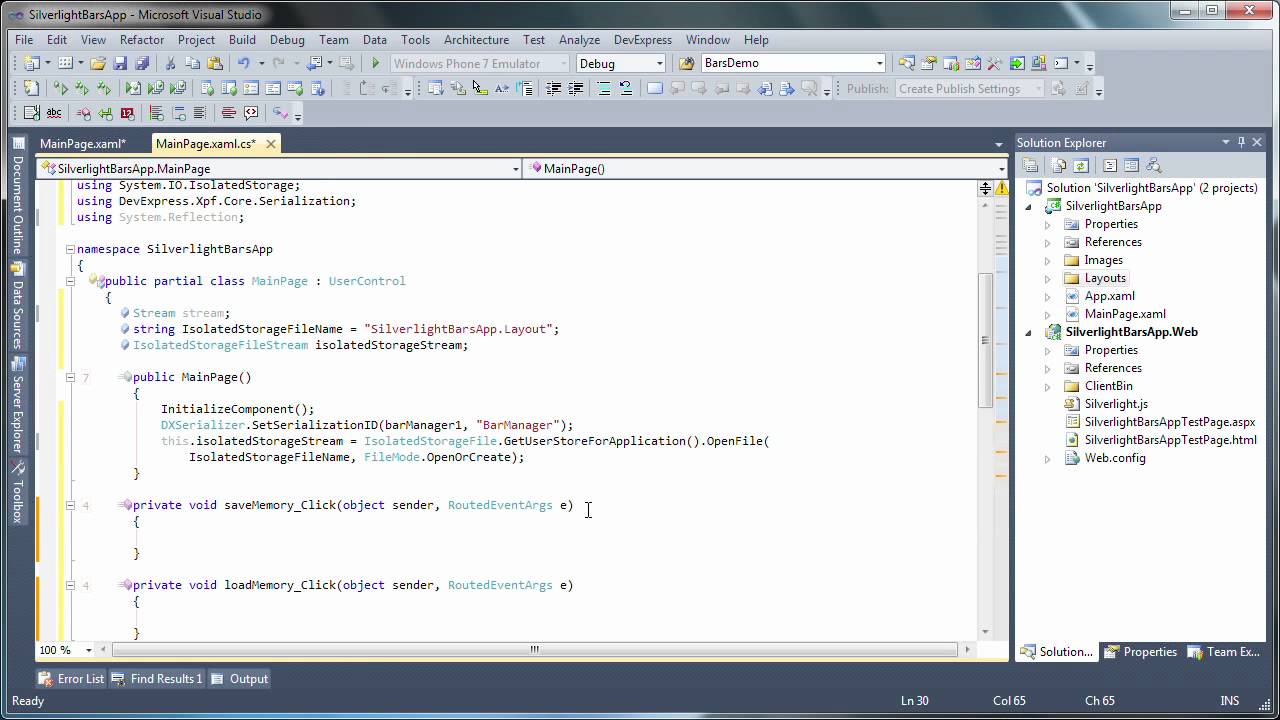
Task: Click the spell check abc icon
Action: [53, 113]
